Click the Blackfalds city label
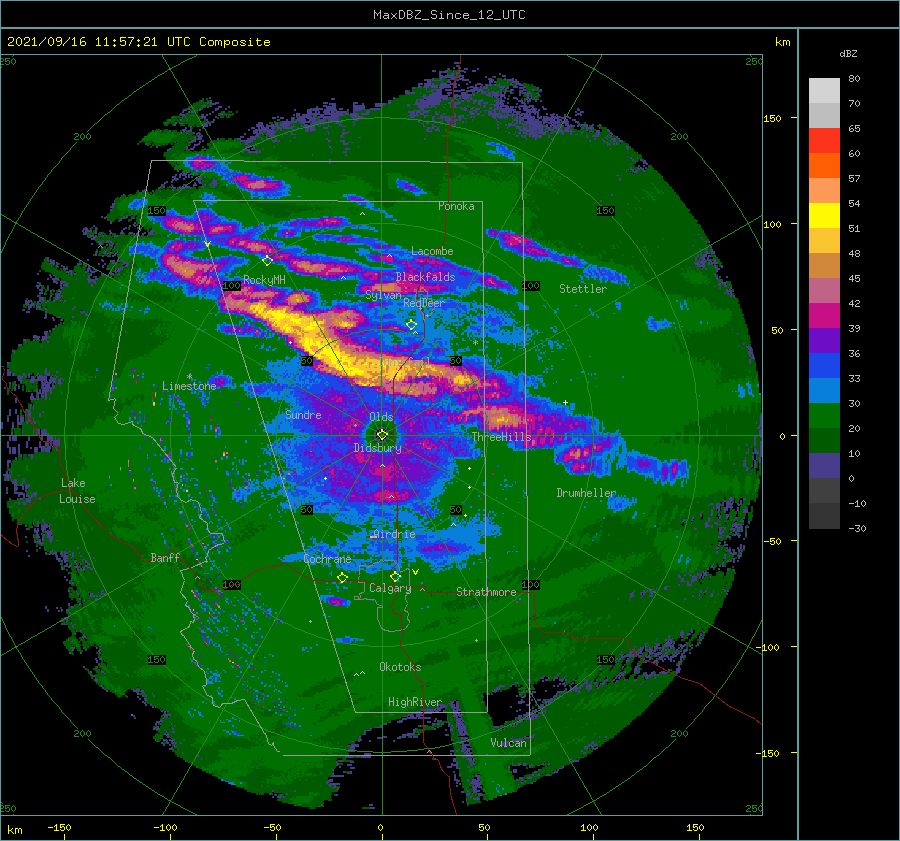The height and width of the screenshot is (841, 900). click(425, 277)
